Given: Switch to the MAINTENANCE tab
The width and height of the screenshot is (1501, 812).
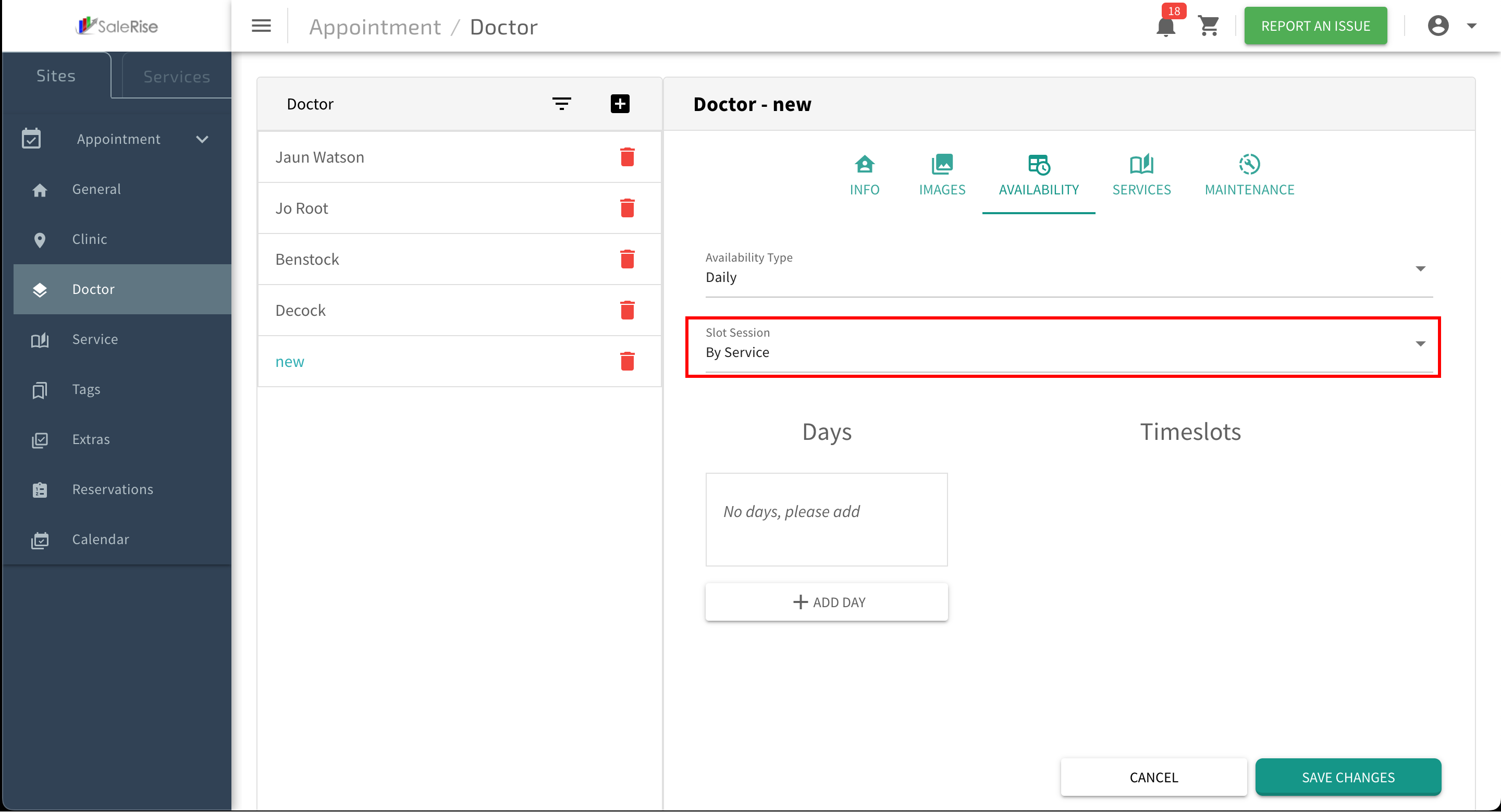Looking at the screenshot, I should (x=1249, y=175).
